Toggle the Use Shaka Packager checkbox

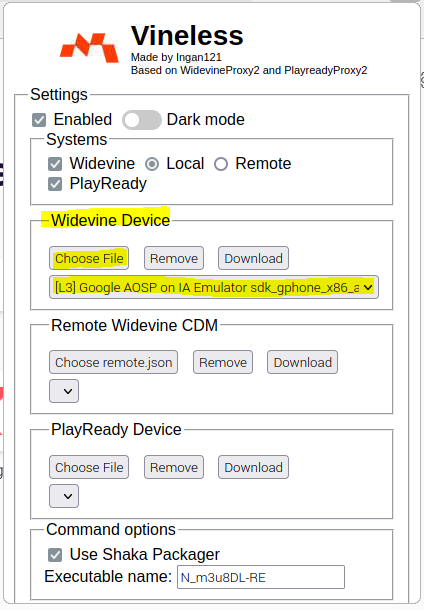tap(55, 555)
